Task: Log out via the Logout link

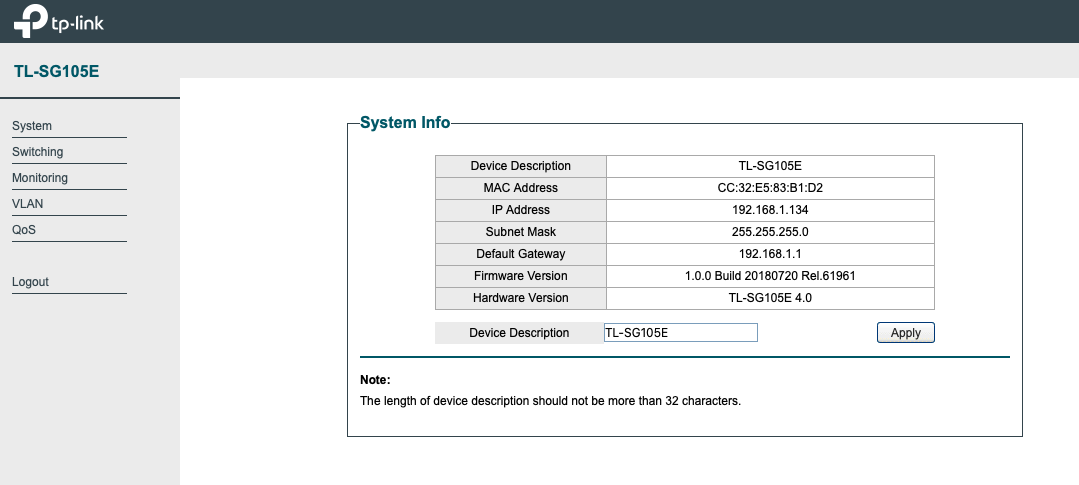Action: (30, 282)
